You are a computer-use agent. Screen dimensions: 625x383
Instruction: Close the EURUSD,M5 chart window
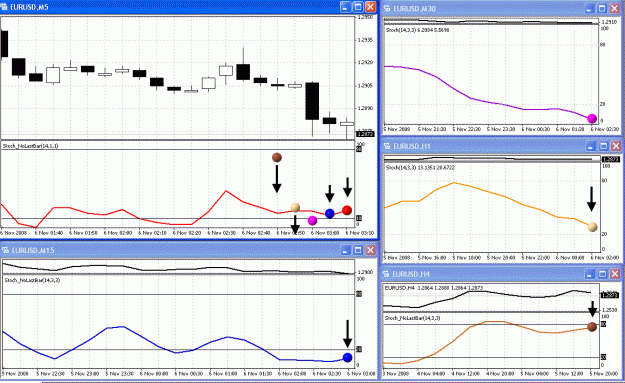(x=370, y=7)
